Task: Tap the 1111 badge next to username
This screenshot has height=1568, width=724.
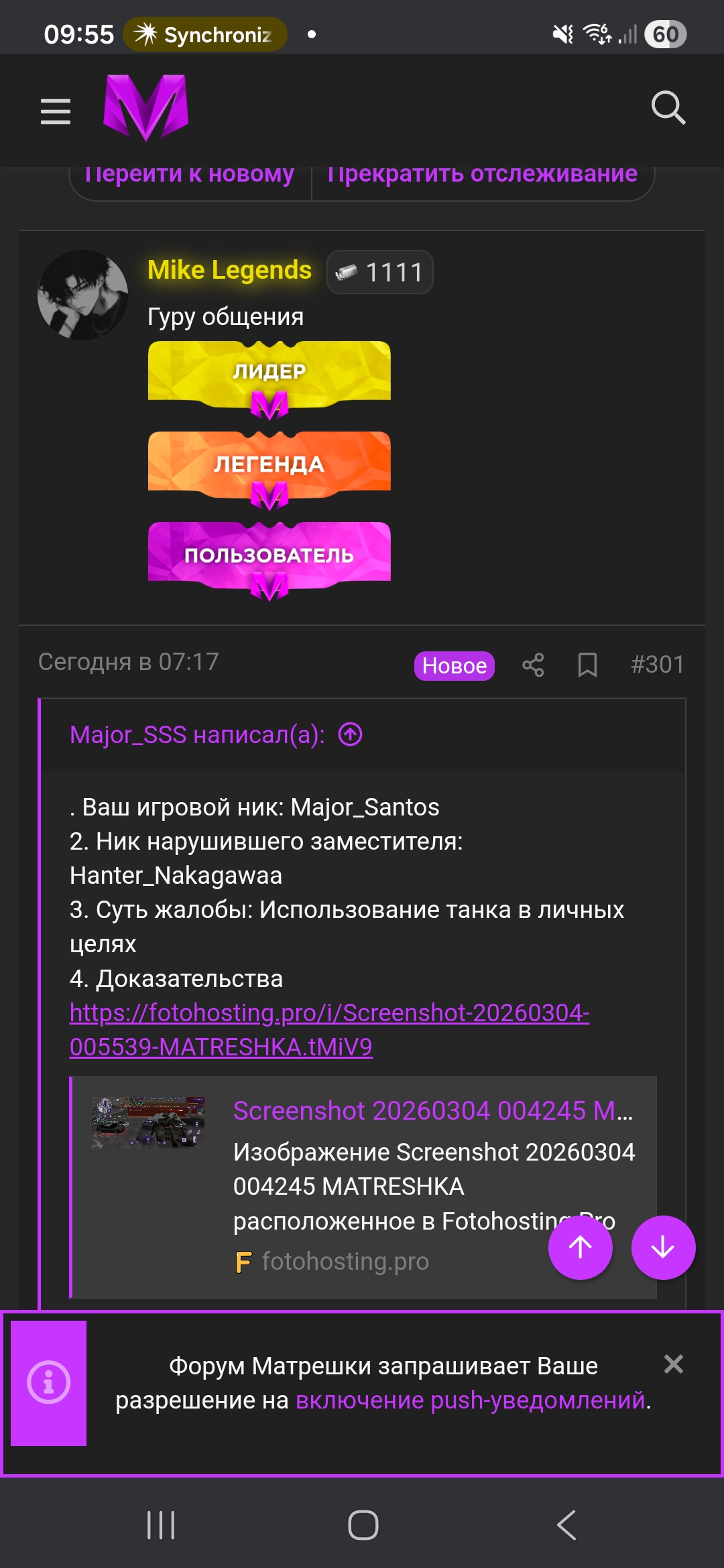Action: [380, 272]
